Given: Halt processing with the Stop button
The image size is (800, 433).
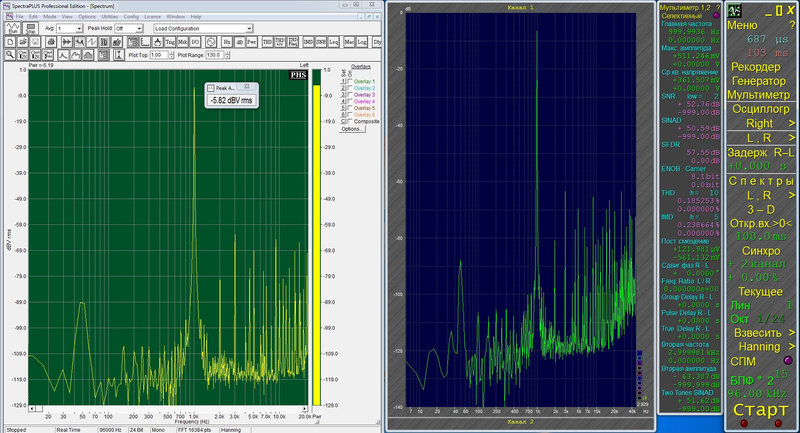Looking at the screenshot, I should pos(31,29).
